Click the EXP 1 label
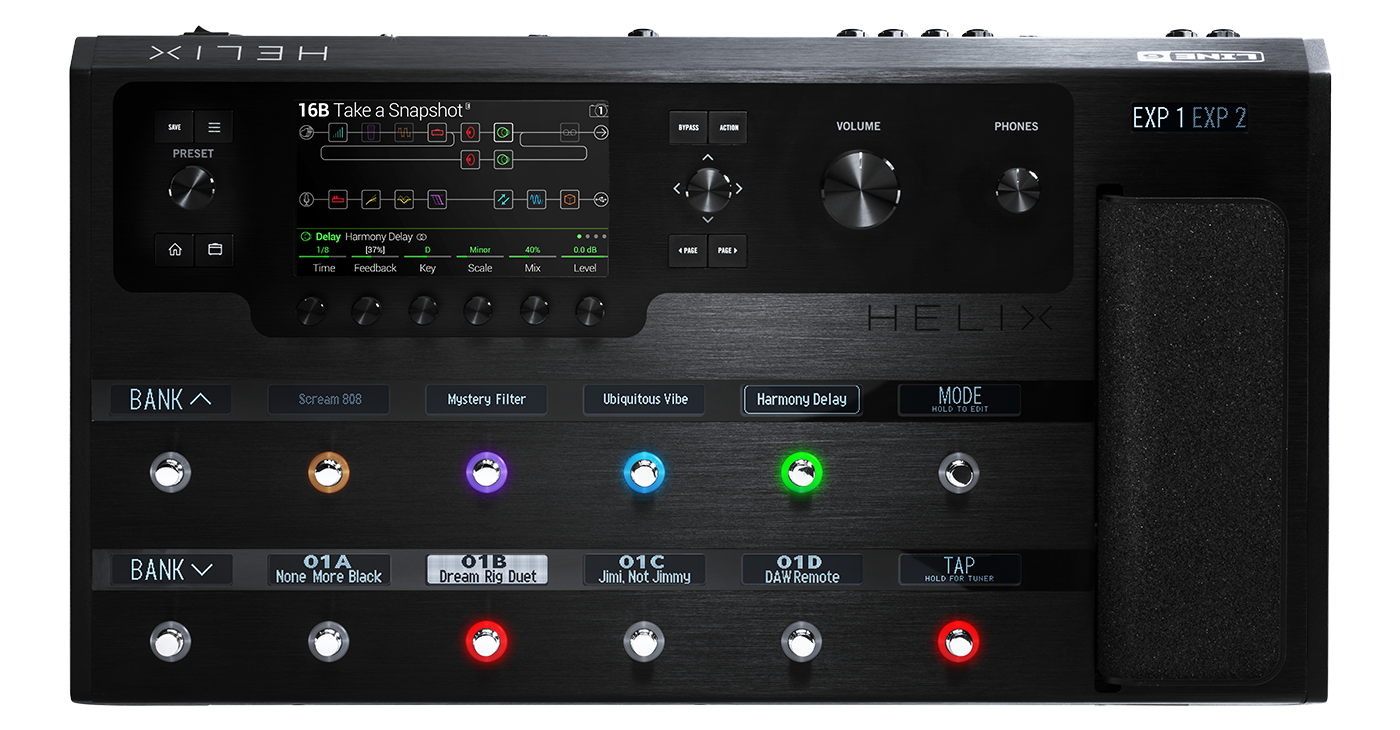1400x730 pixels. tap(1158, 118)
